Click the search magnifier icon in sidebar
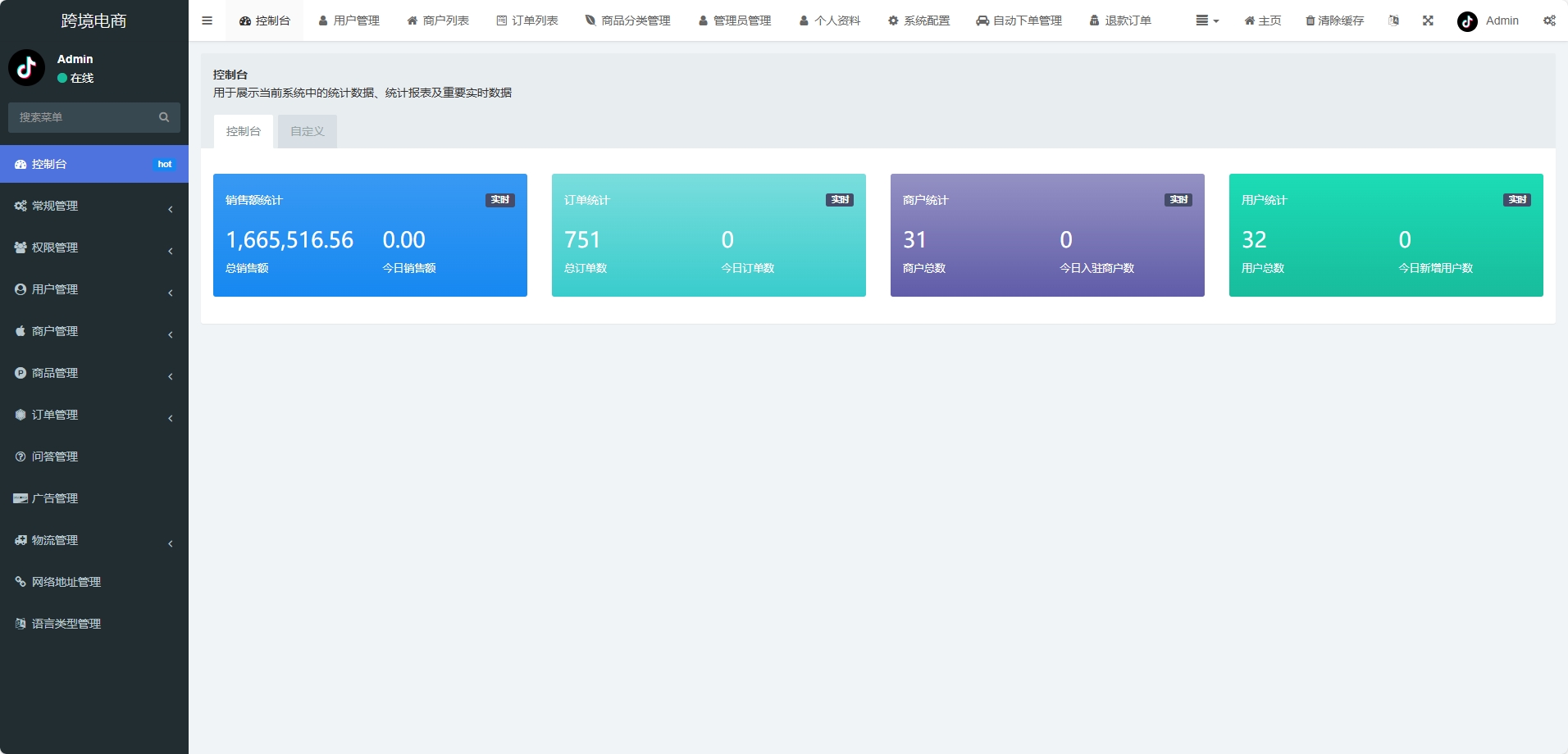 164,117
